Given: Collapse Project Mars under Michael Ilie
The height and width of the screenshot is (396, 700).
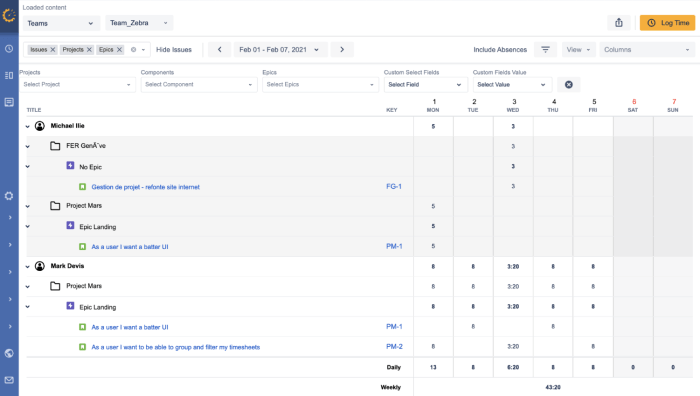Looking at the screenshot, I should point(28,206).
